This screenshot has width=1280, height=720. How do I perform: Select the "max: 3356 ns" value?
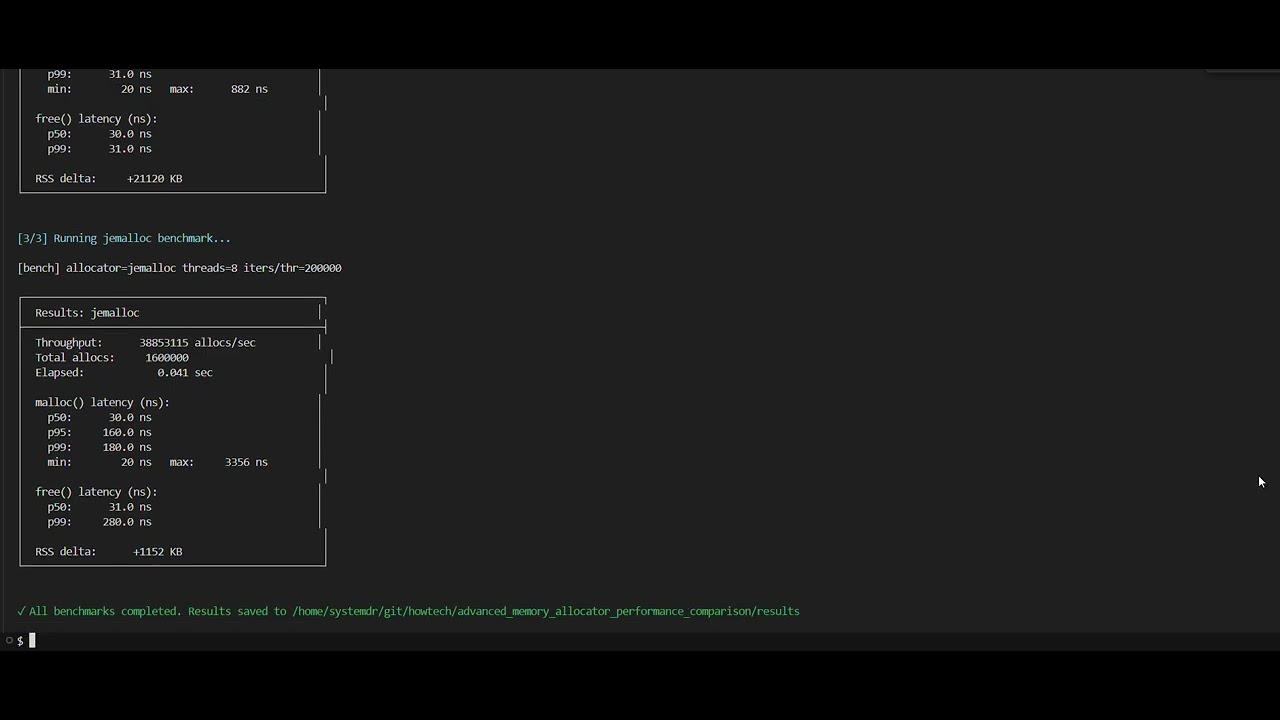tap(219, 462)
